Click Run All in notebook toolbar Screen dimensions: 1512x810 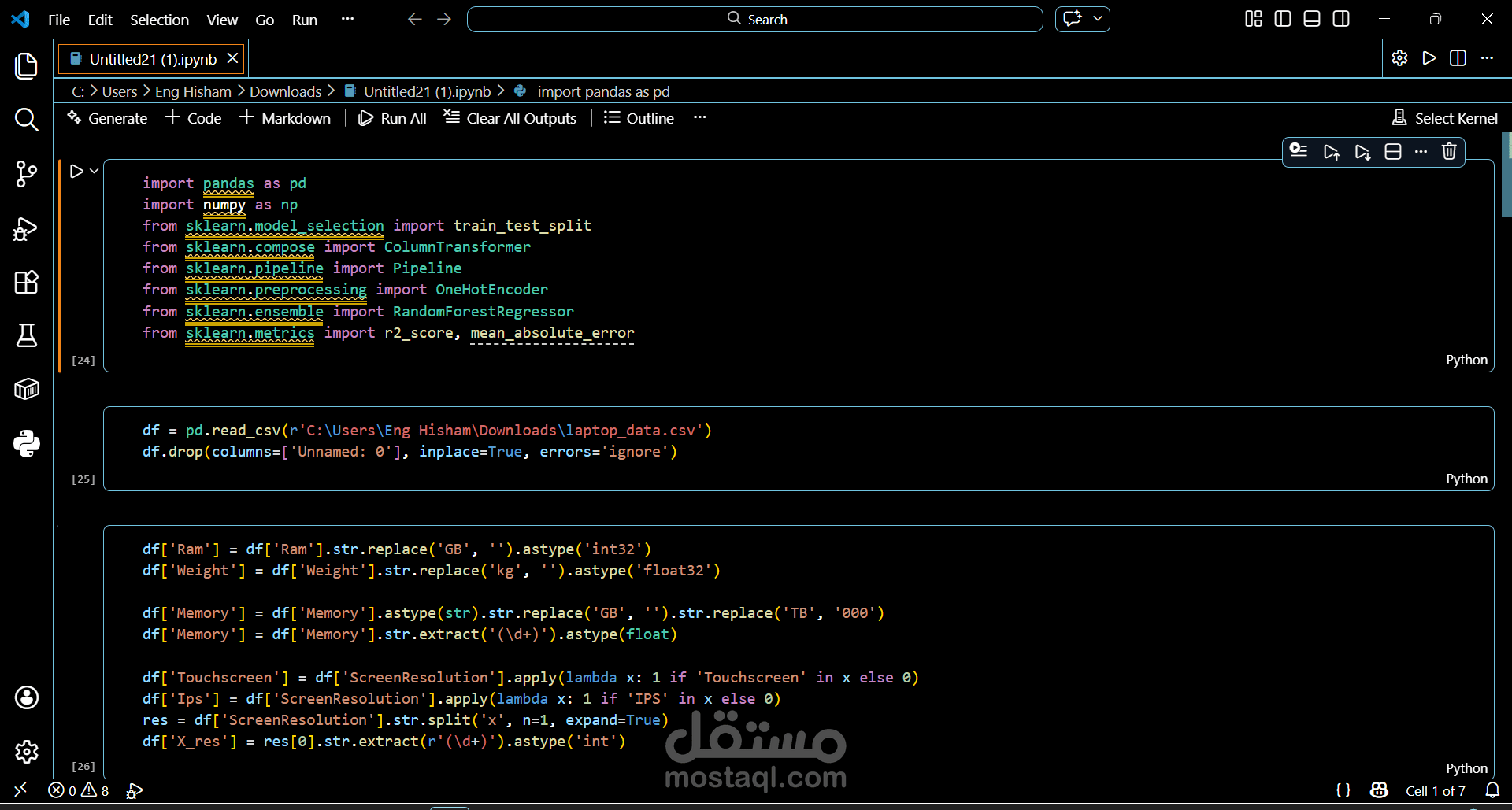click(x=392, y=118)
